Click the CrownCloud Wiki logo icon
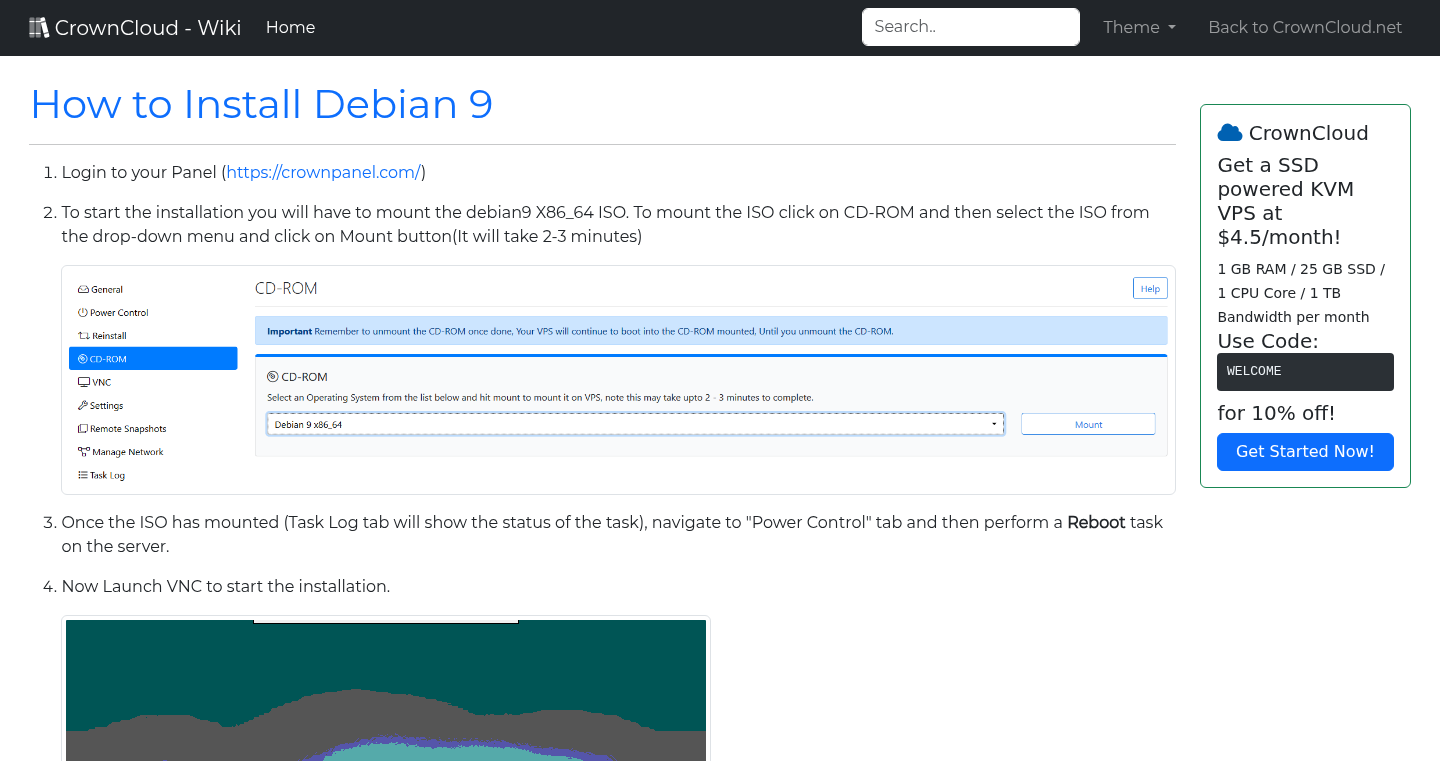The image size is (1440, 761). (39, 26)
